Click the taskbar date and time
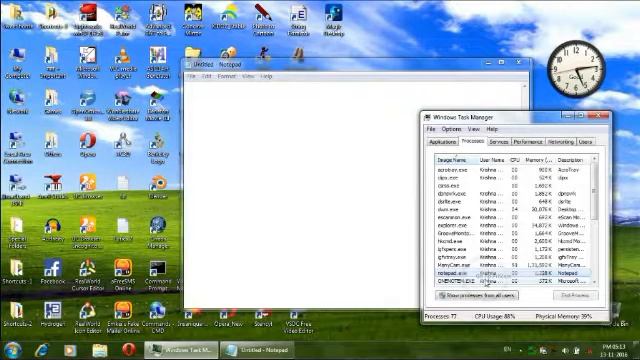 click(614, 351)
